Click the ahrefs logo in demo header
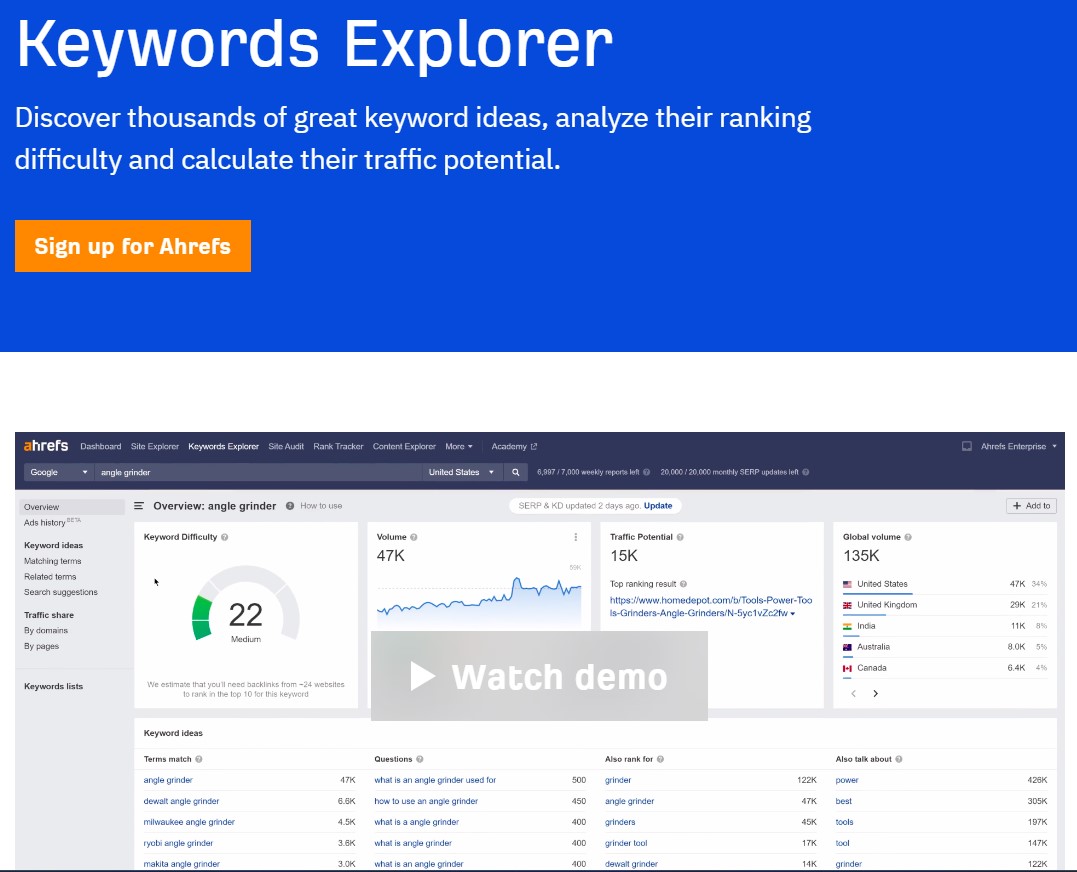Image resolution: width=1077 pixels, height=872 pixels. click(46, 446)
